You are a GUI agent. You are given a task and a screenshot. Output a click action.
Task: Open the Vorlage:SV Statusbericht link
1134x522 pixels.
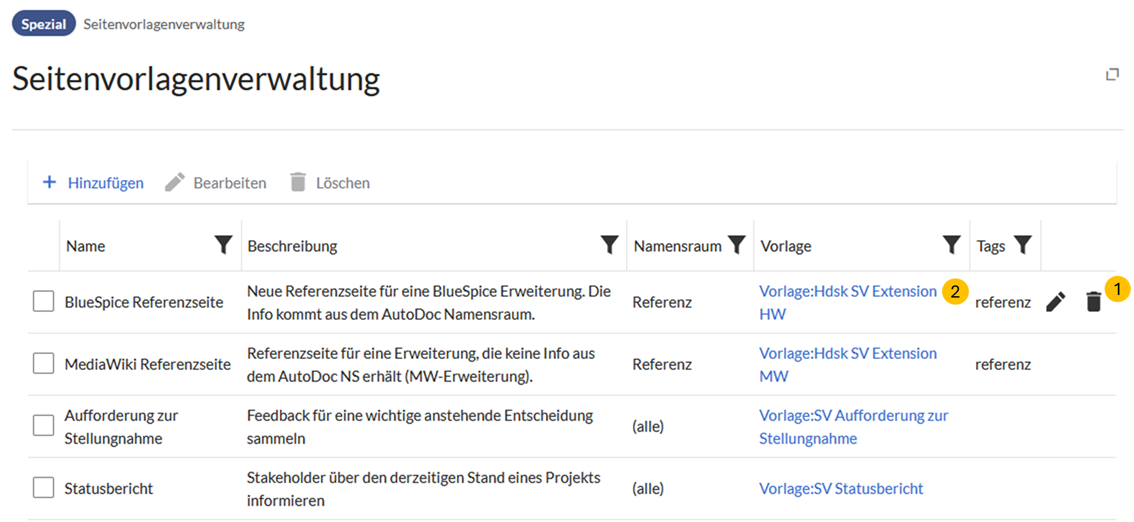(x=841, y=488)
